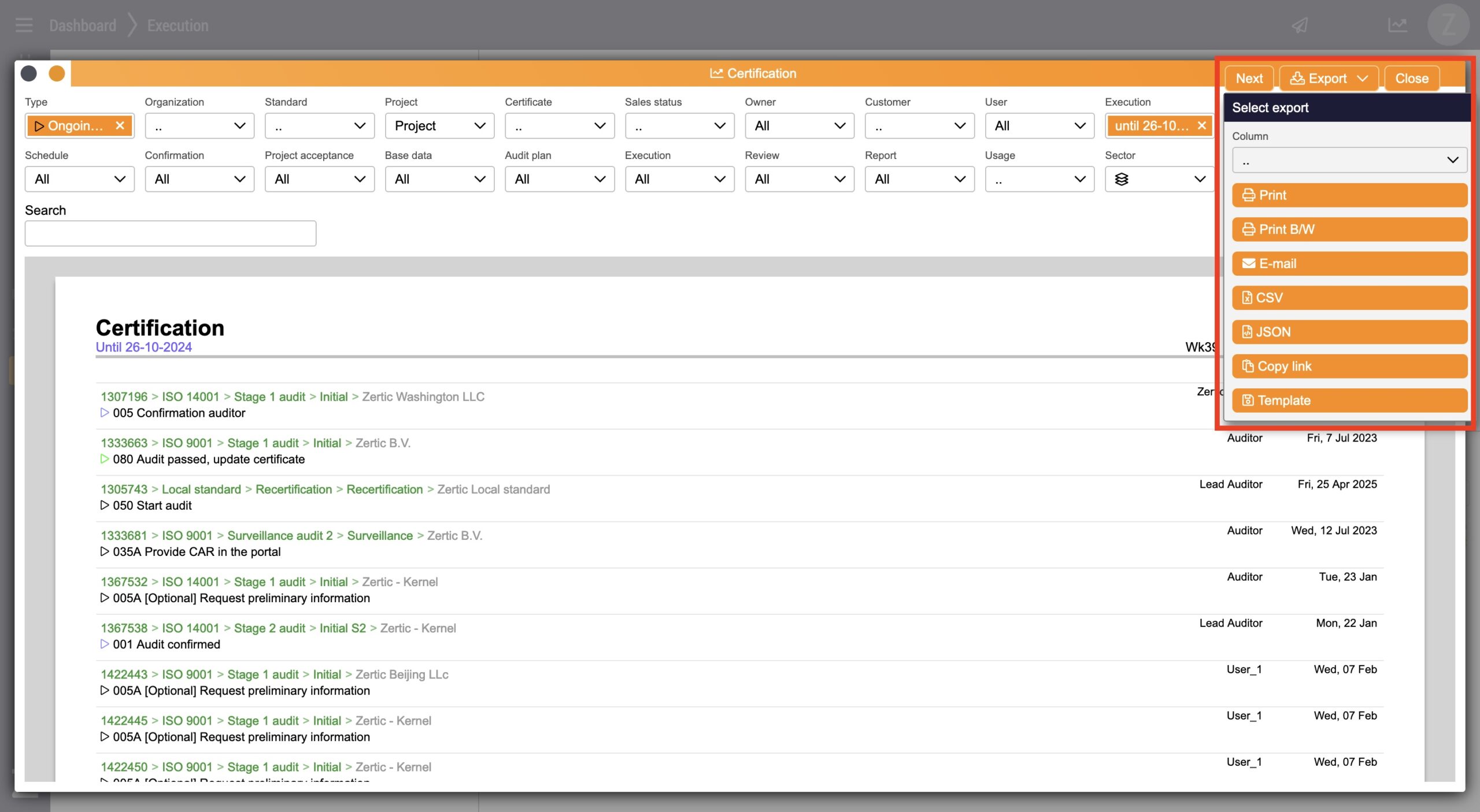Toggle triangle next to 005 Confirmation auditor

(x=105, y=413)
